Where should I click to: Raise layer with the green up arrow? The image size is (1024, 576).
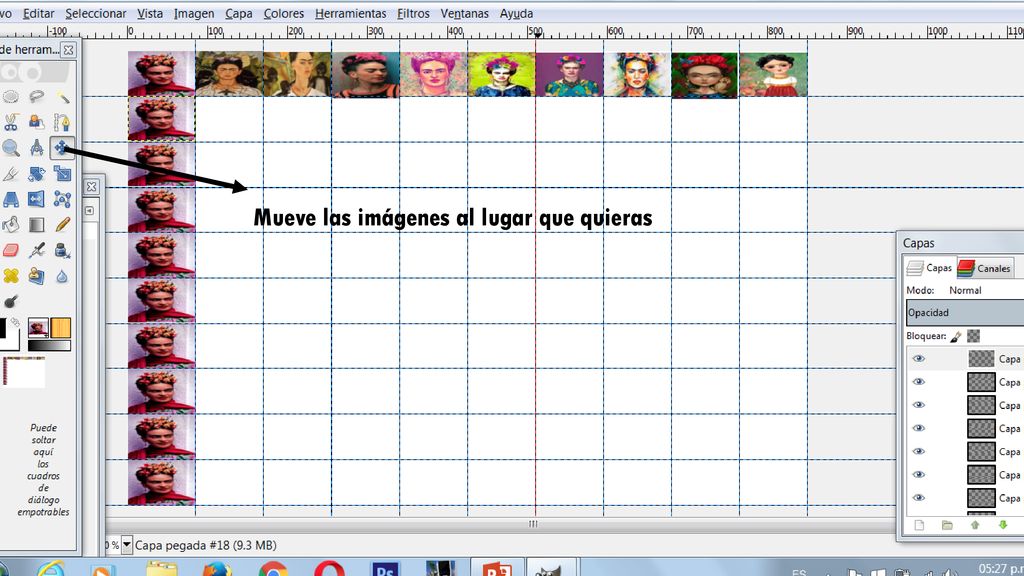coord(975,525)
